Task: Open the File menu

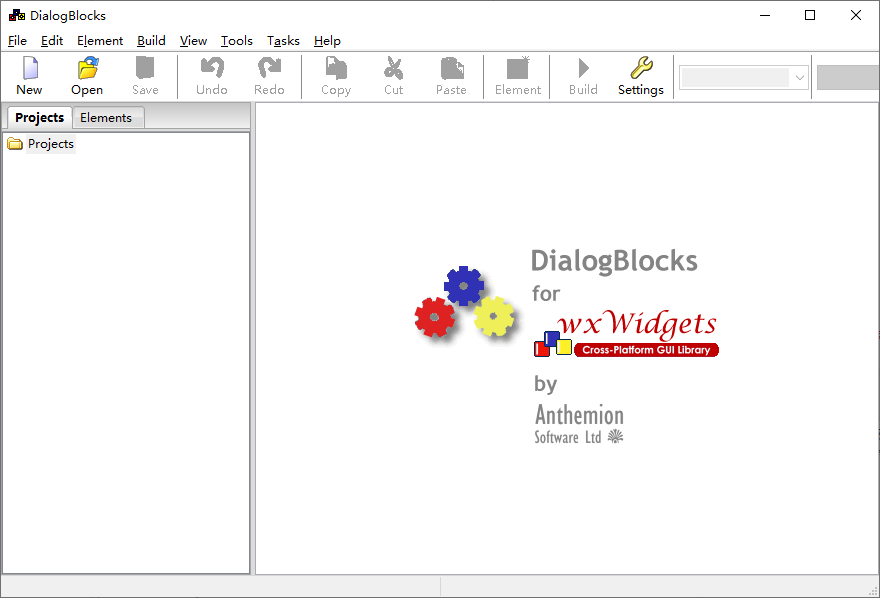Action: [x=17, y=41]
